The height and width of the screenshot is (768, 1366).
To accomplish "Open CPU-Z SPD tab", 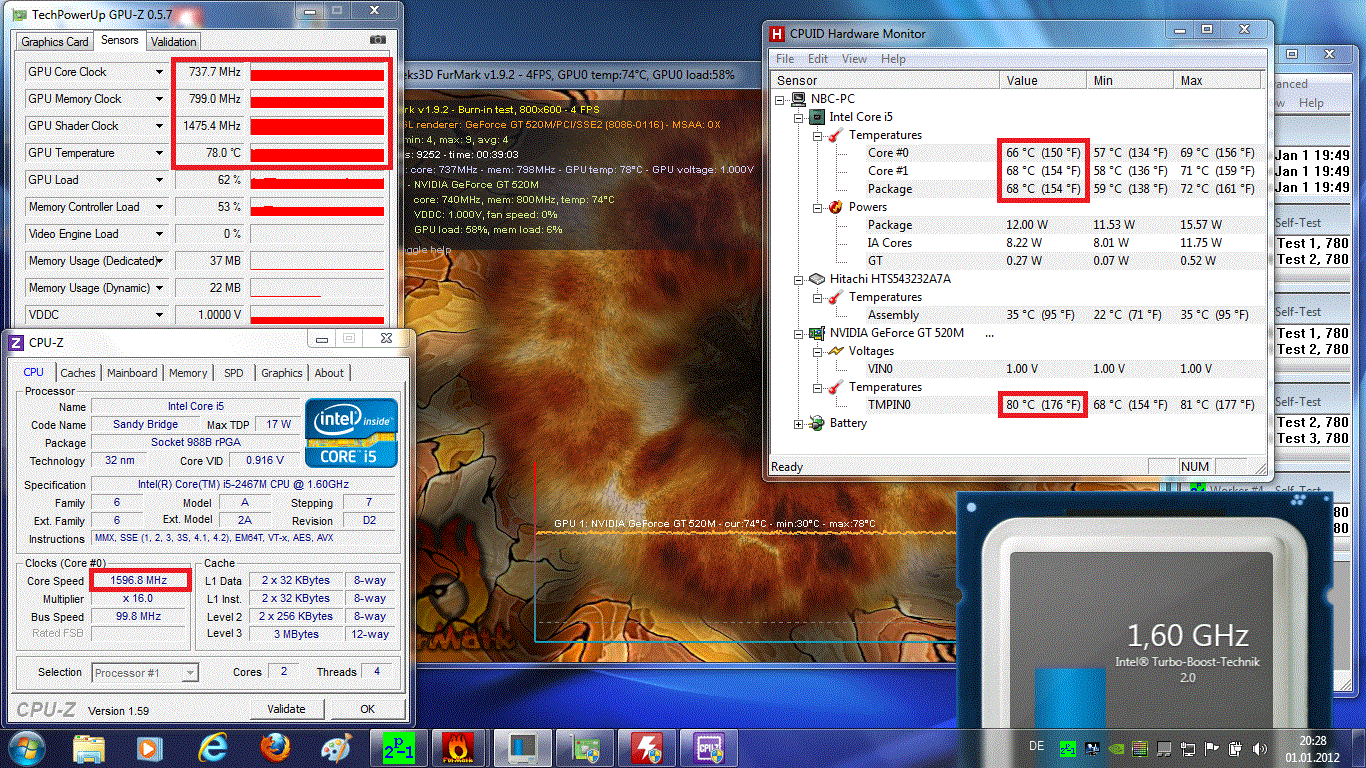I will point(234,373).
